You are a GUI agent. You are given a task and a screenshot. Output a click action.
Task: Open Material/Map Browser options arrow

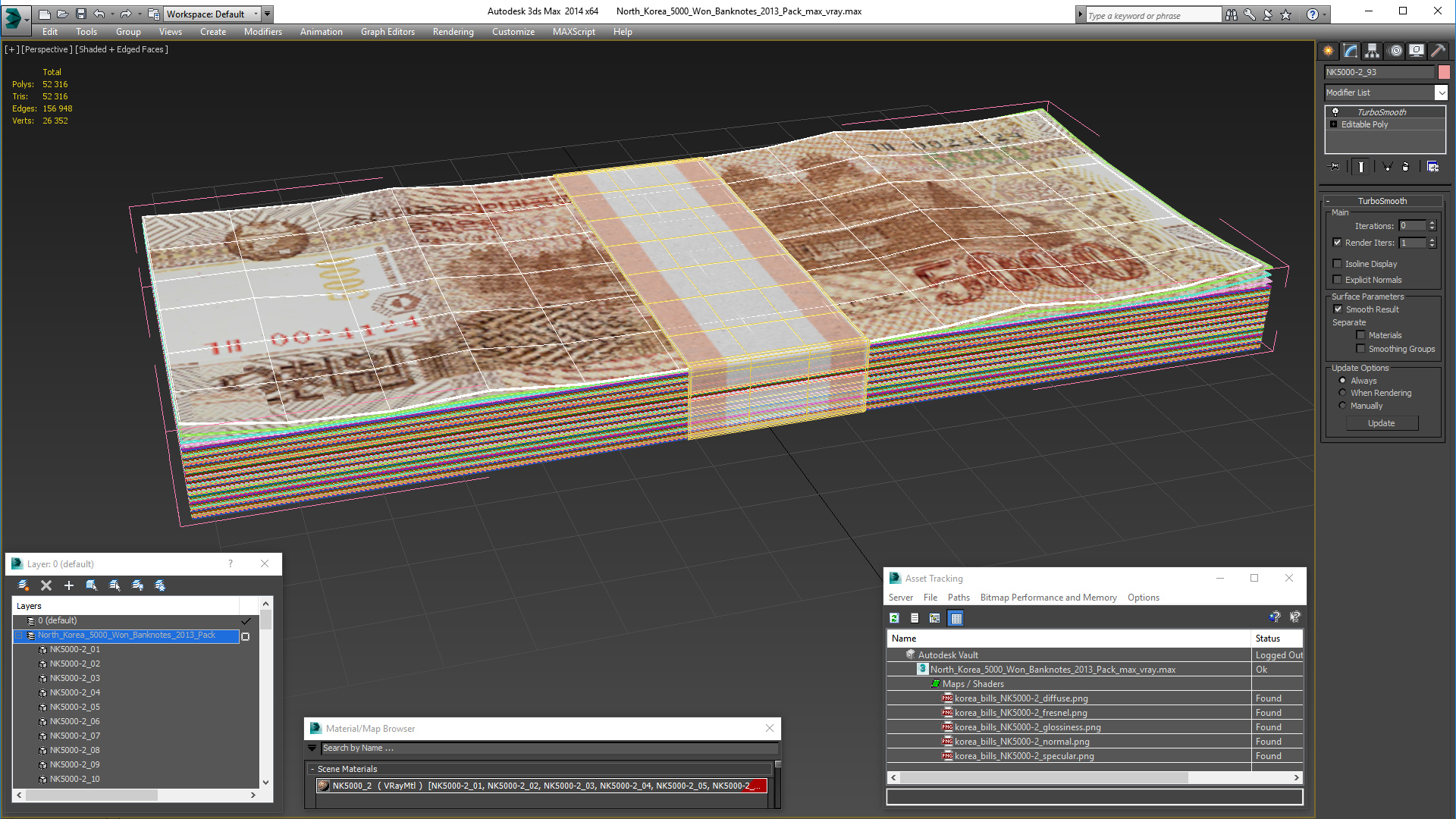pyautogui.click(x=312, y=748)
